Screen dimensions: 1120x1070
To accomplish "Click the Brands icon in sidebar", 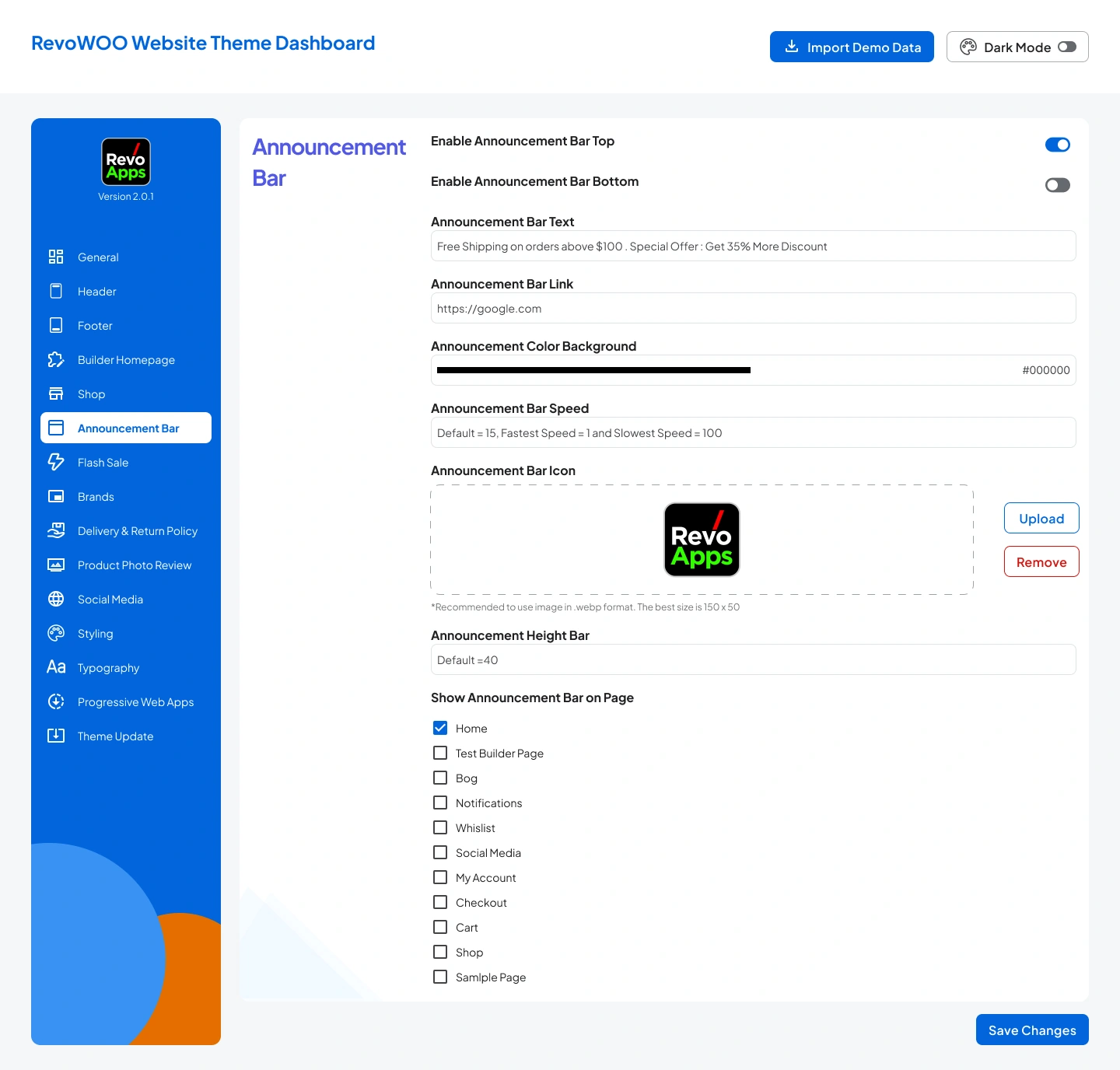I will click(56, 496).
